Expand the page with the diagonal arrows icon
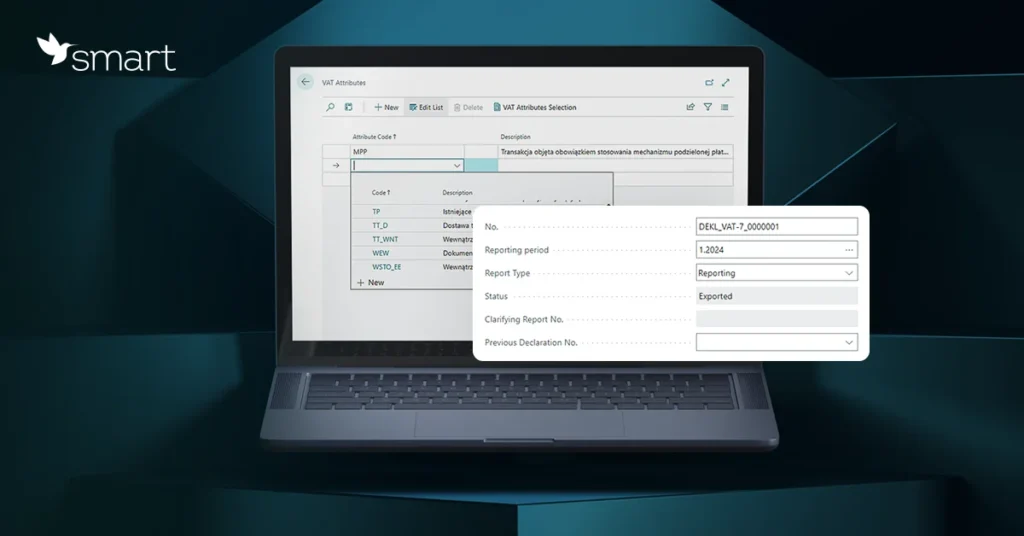This screenshot has height=536, width=1024. [x=726, y=83]
